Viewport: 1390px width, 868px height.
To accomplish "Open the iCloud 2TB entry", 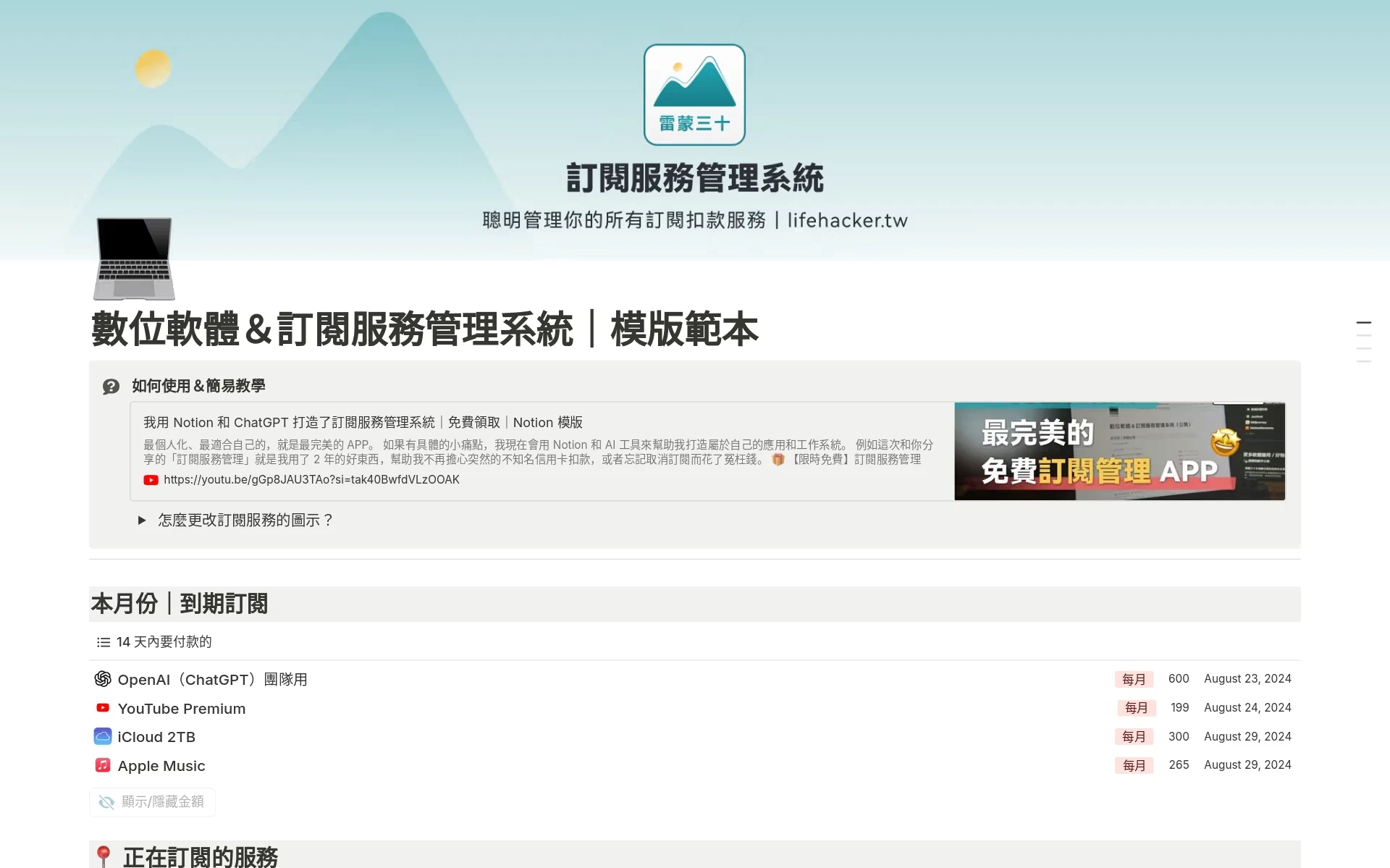I will coord(156,737).
